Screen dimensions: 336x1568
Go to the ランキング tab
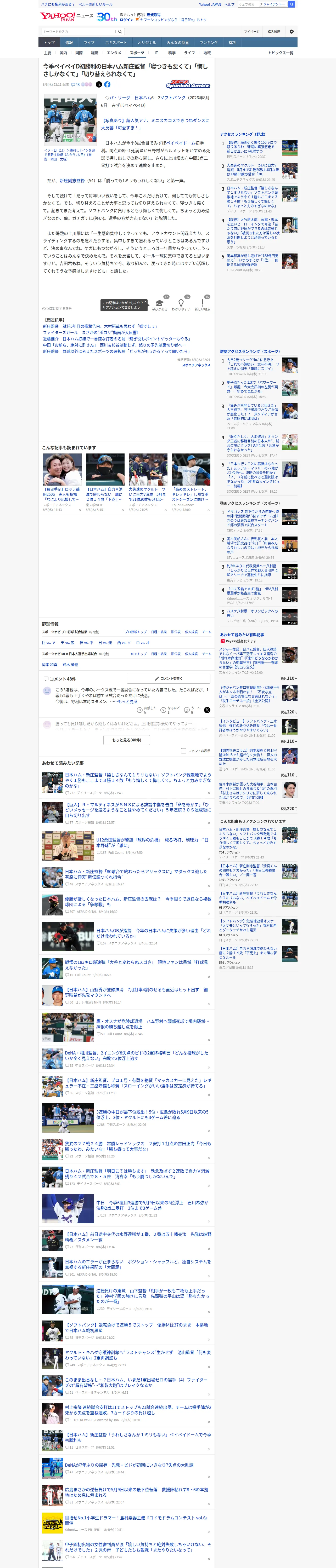pos(209,43)
